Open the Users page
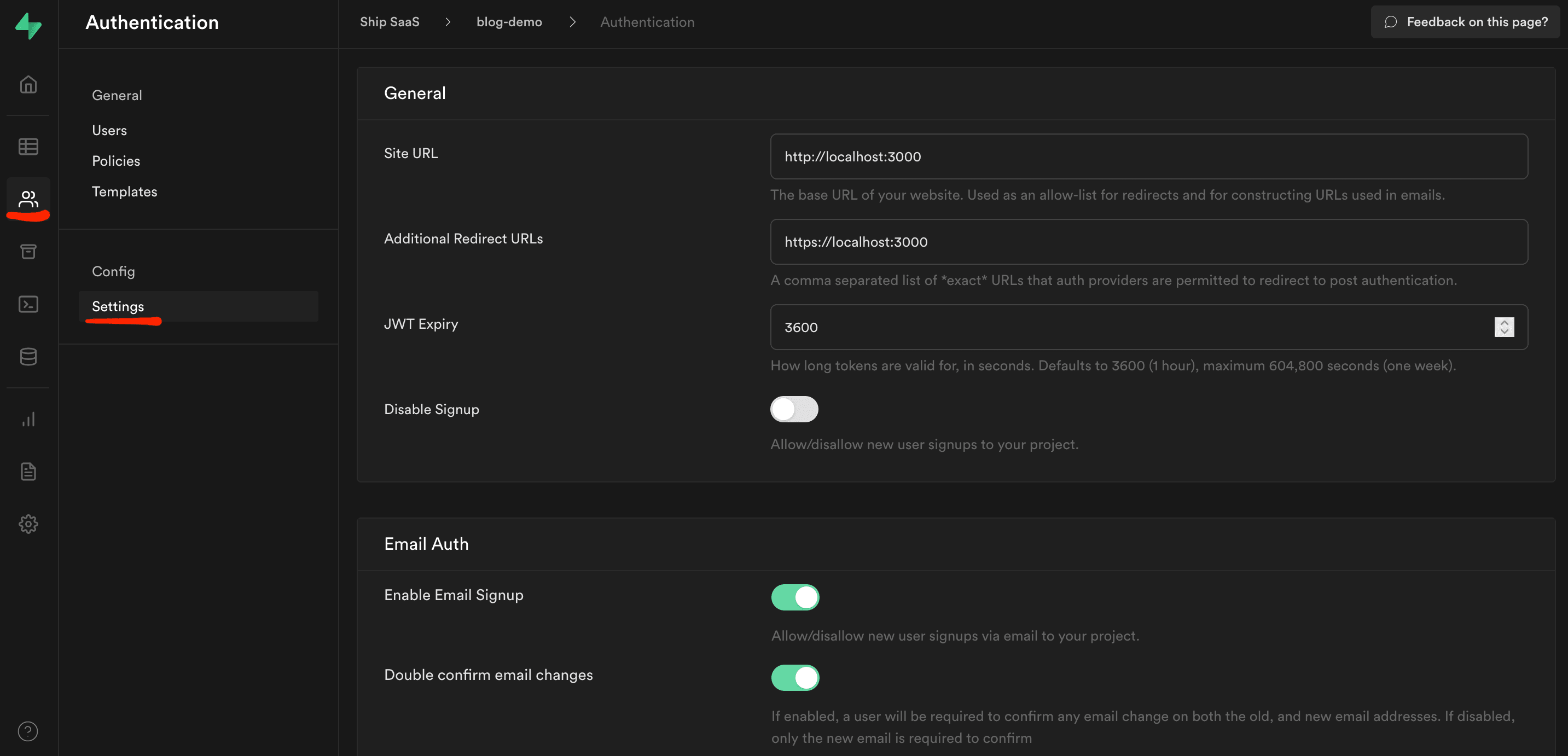The height and width of the screenshot is (756, 1568). tap(109, 130)
